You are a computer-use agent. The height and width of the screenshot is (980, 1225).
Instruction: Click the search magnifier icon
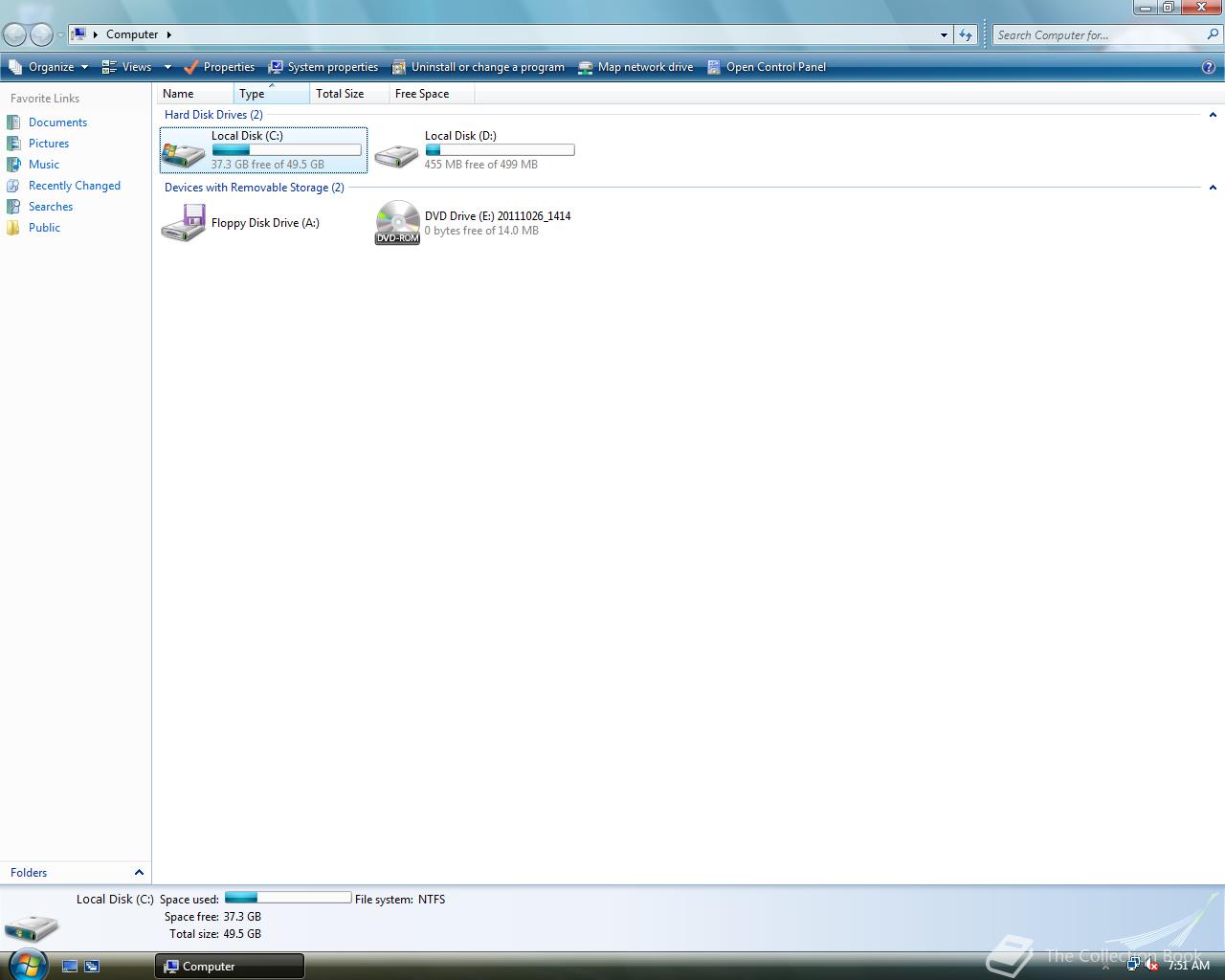coord(1214,34)
